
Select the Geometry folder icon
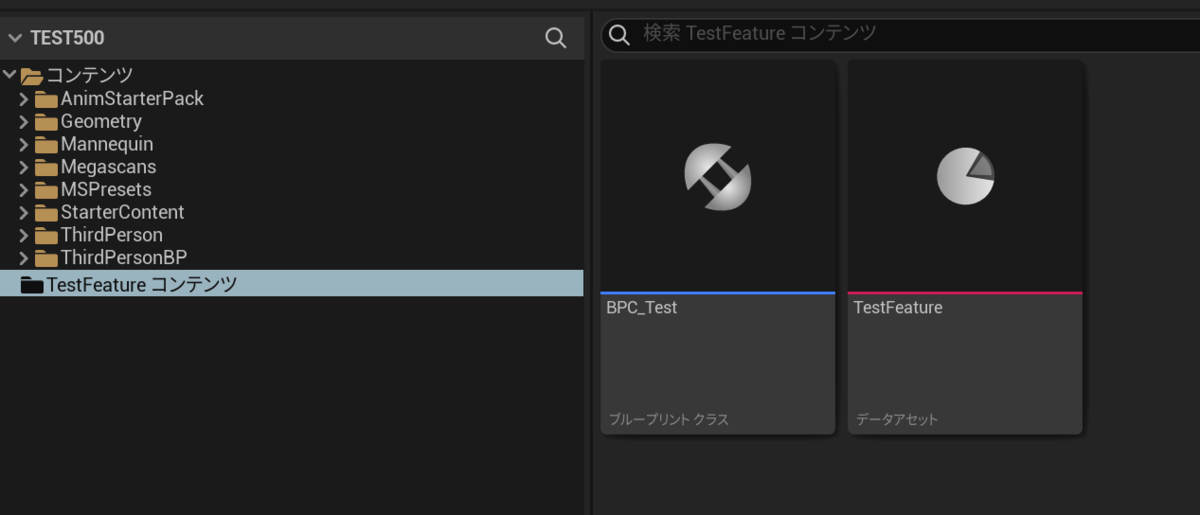46,122
